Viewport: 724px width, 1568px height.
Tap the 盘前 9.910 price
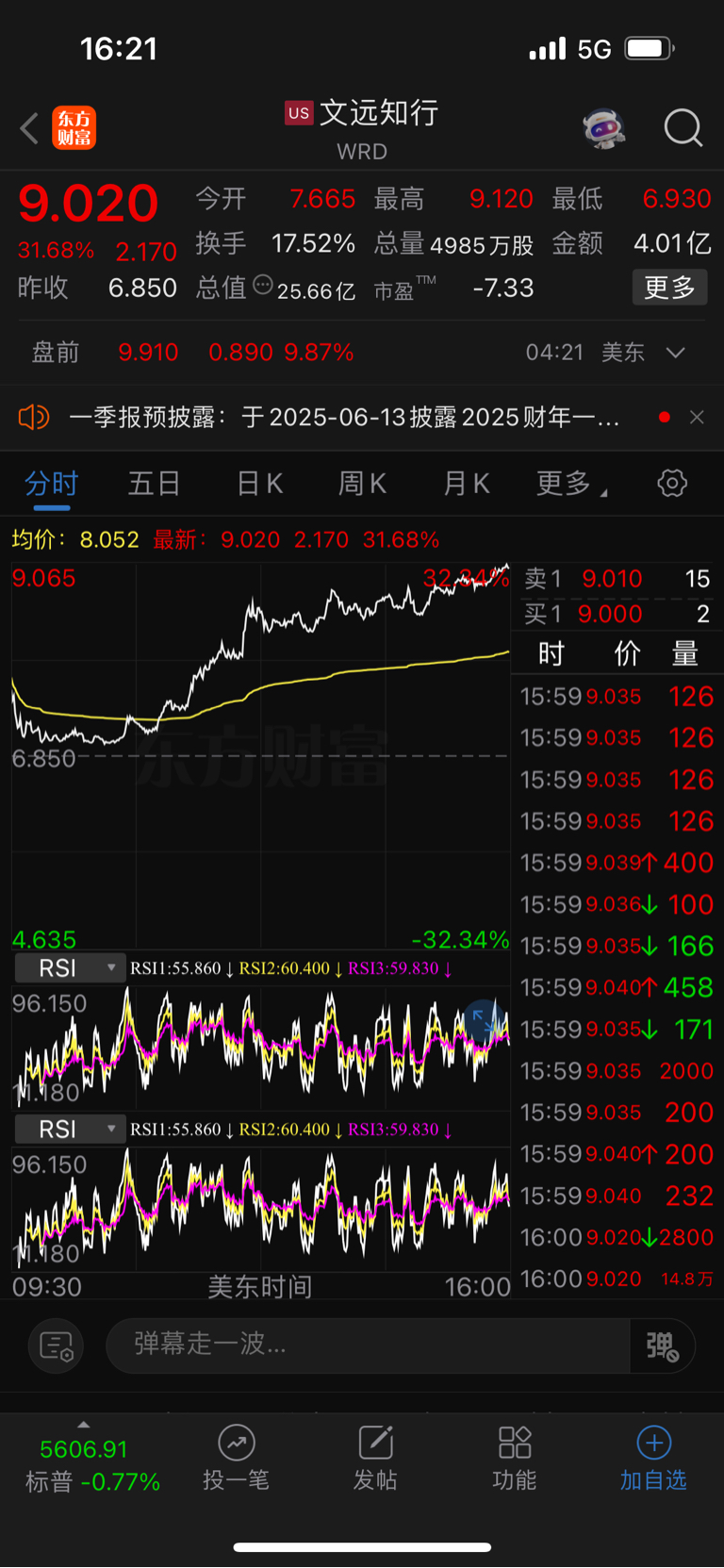click(148, 353)
